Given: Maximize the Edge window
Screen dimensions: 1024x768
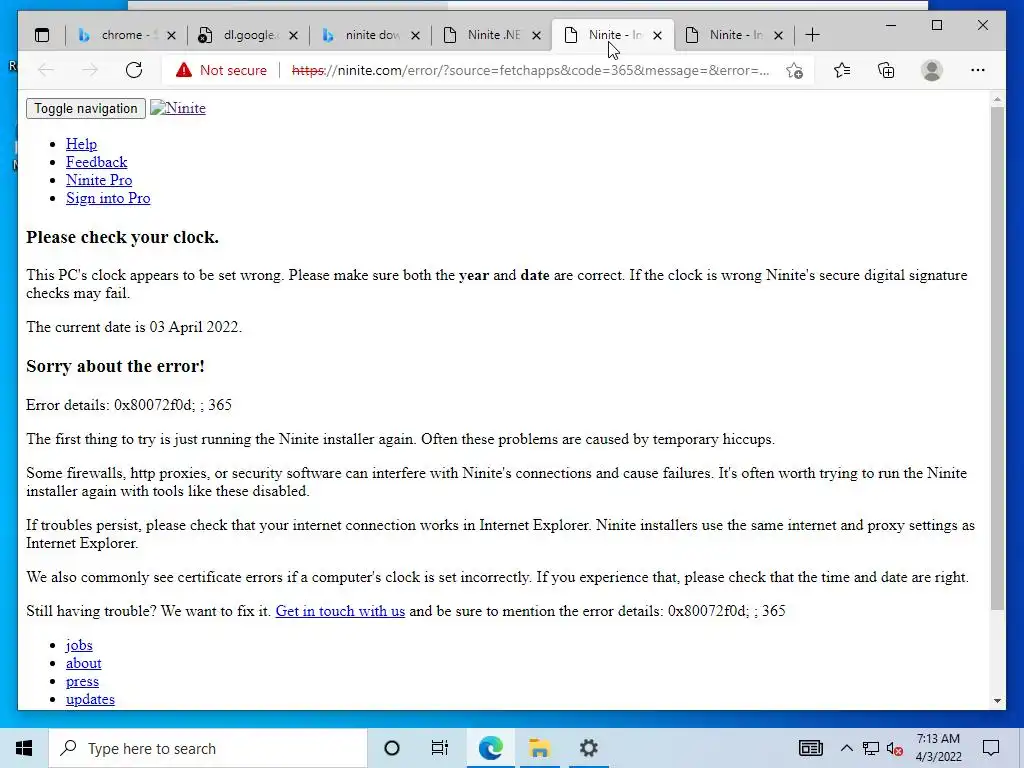Looking at the screenshot, I should [x=936, y=25].
